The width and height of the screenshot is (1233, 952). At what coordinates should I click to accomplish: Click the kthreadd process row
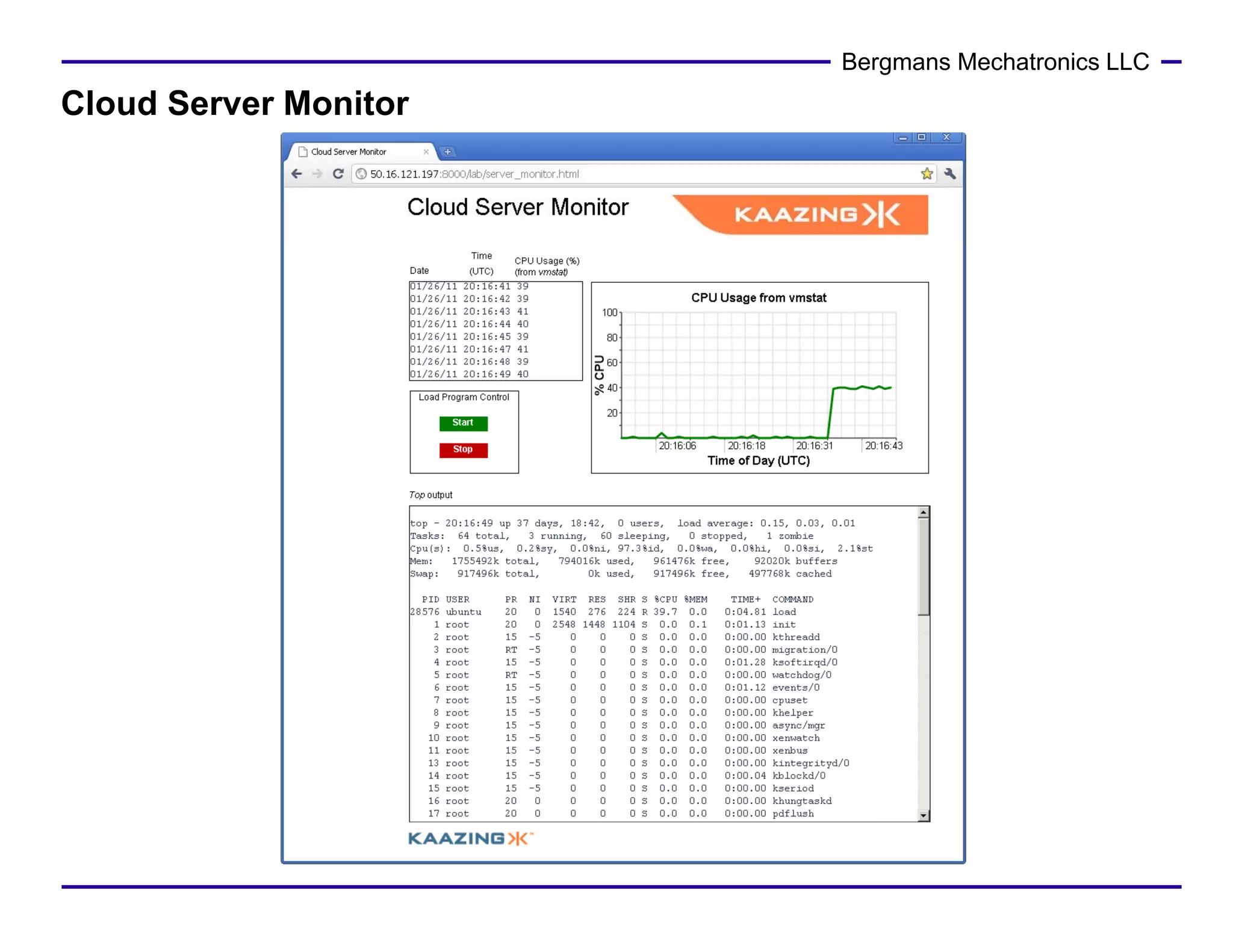coord(615,637)
